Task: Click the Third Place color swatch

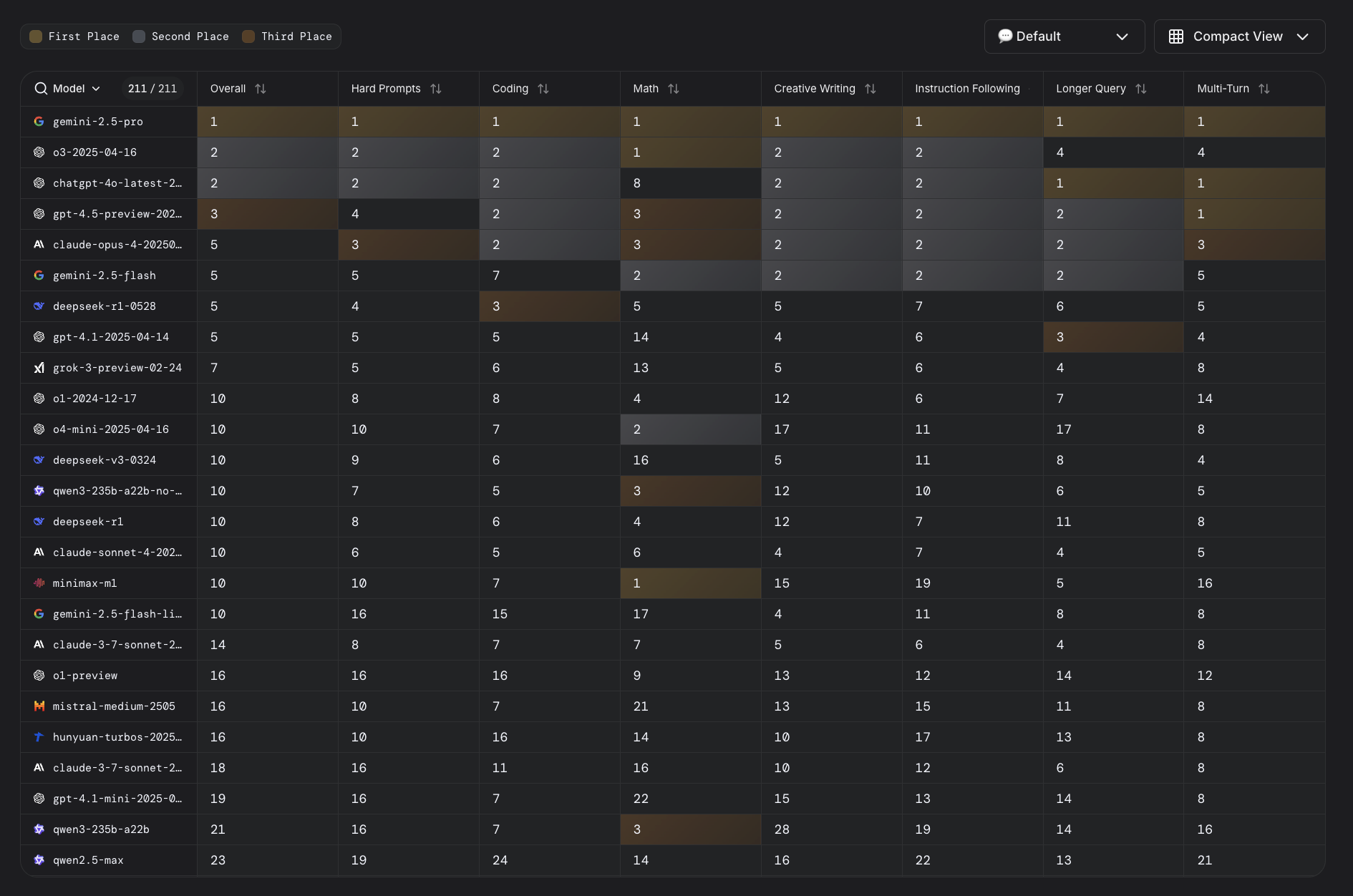Action: tap(248, 36)
